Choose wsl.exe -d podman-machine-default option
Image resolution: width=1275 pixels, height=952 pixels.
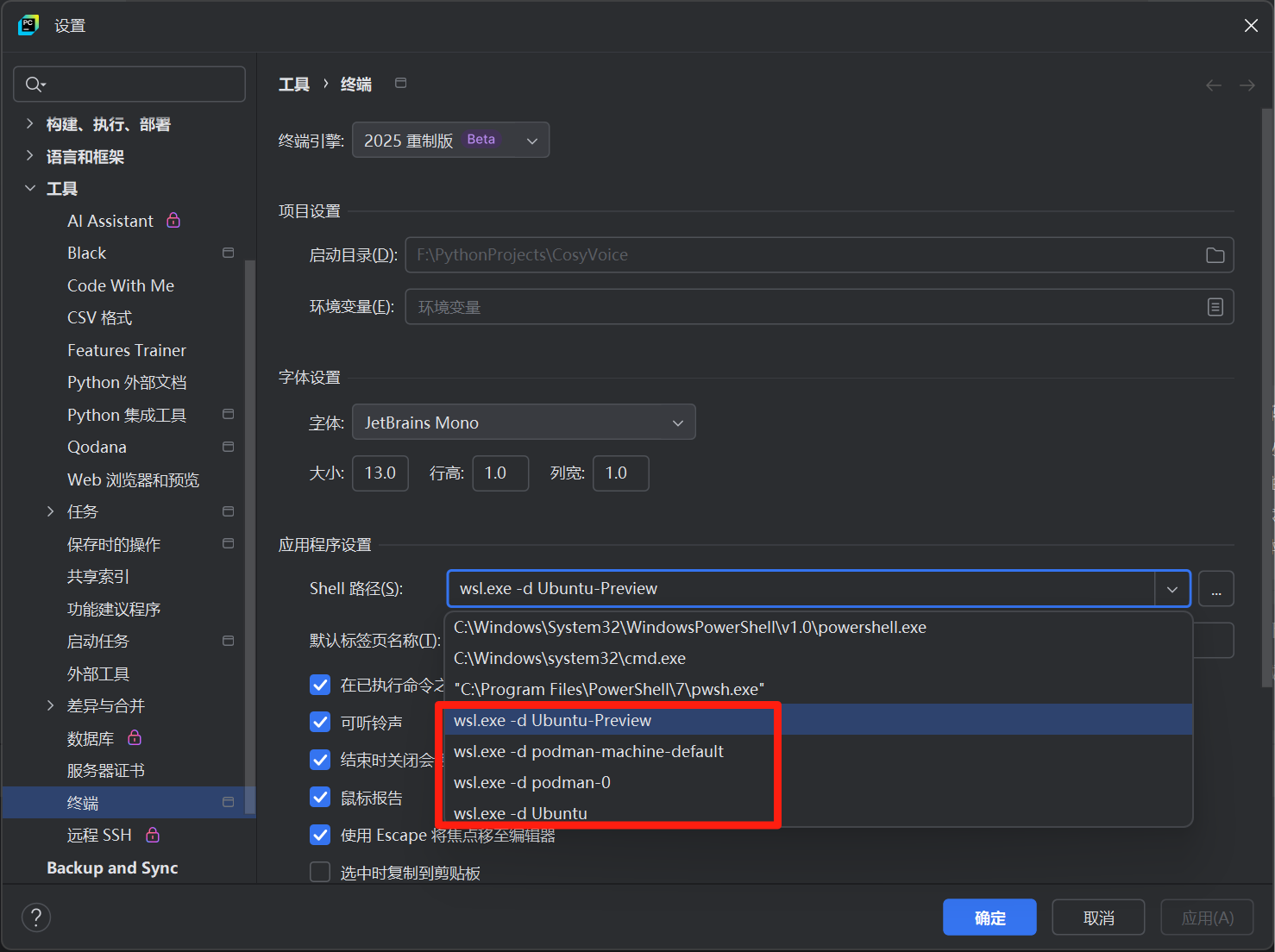(819, 751)
